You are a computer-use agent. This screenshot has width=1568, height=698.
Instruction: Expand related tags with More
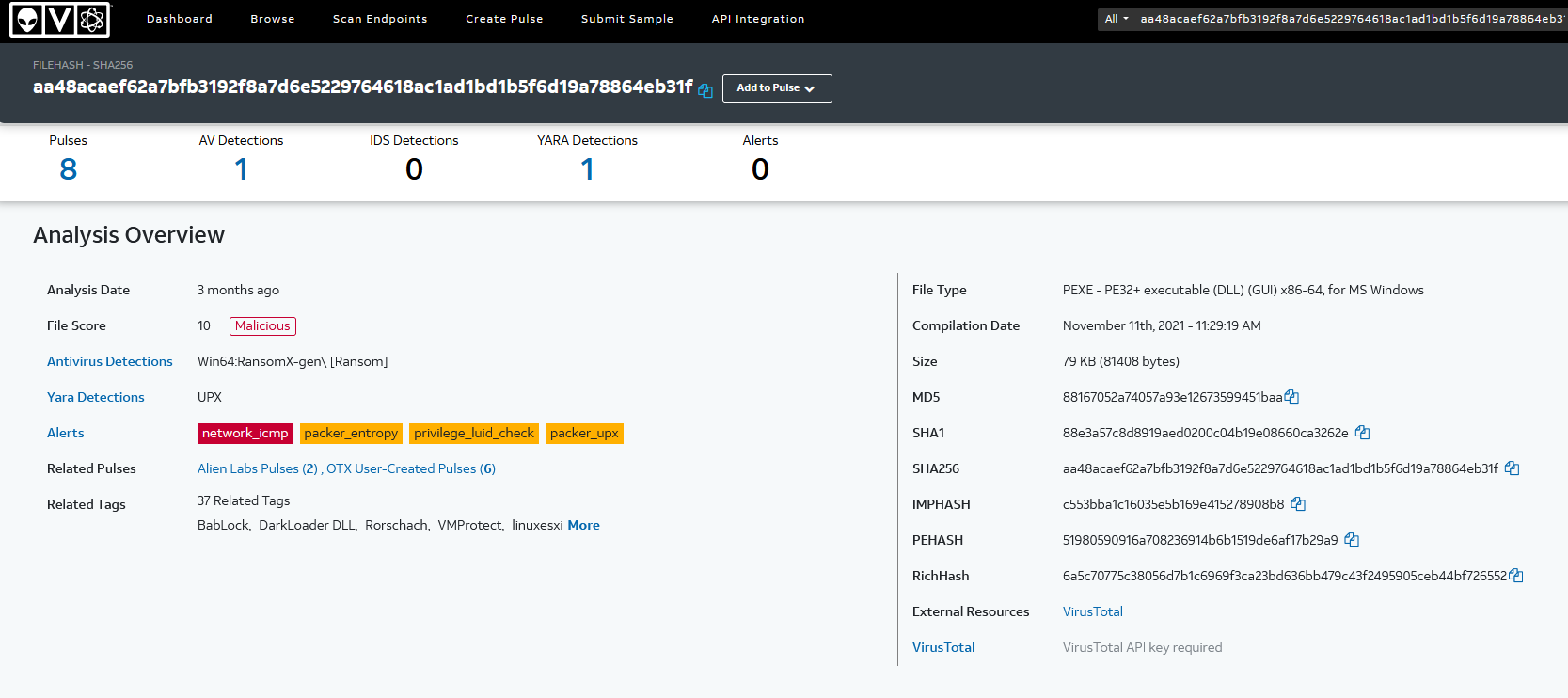coord(583,525)
